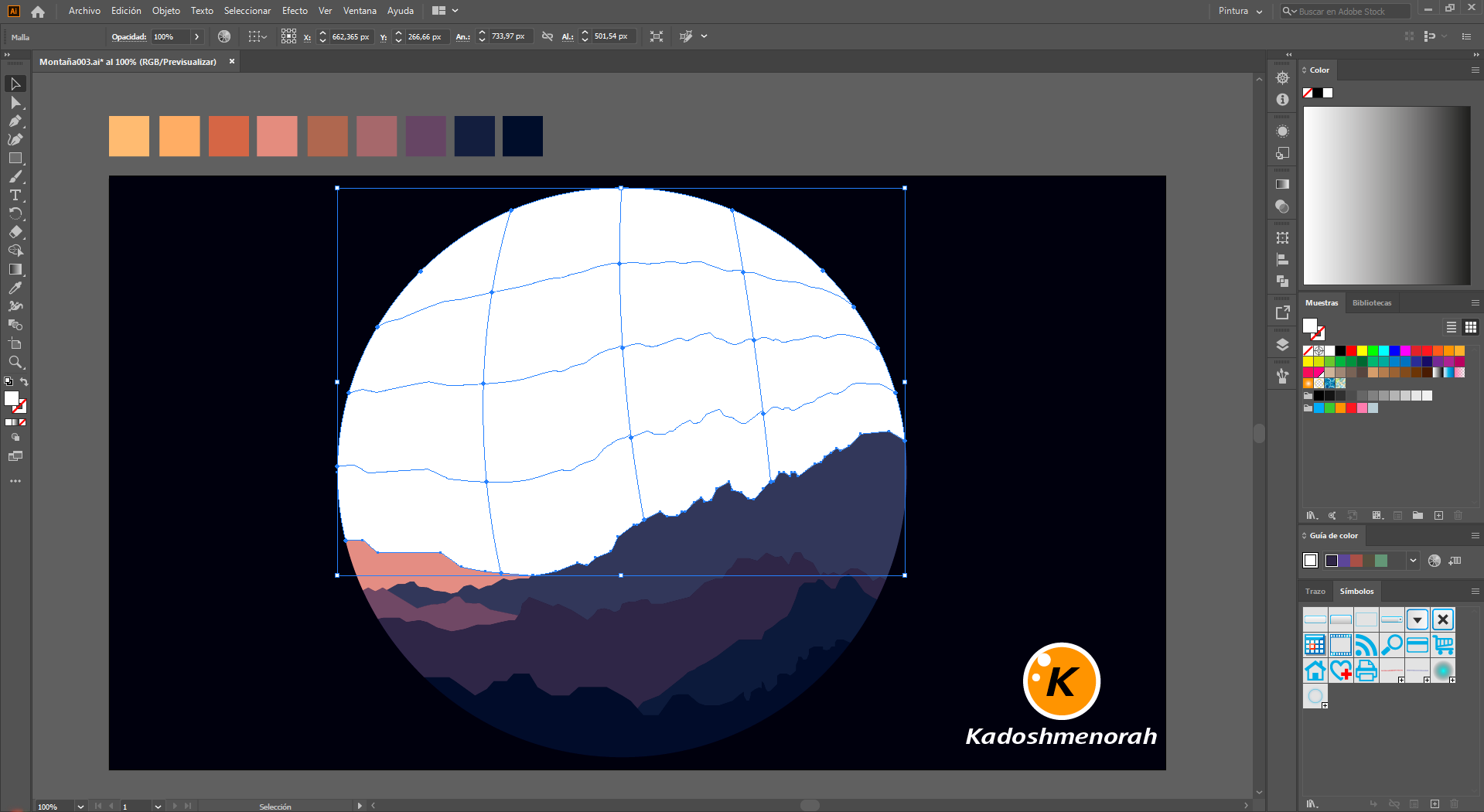
Task: Select the Artboard tool
Action: [x=15, y=343]
